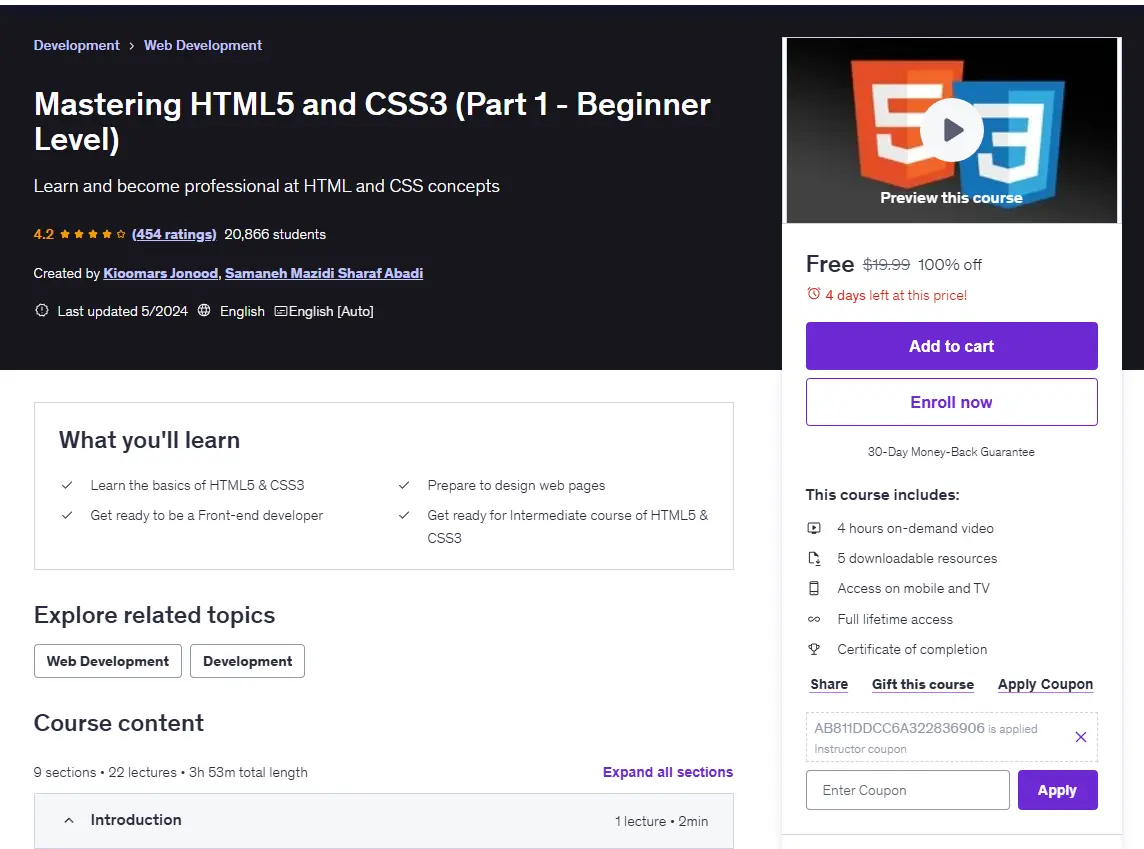Click the last updated alert icon
Screen dimensions: 1144x849
[42, 311]
